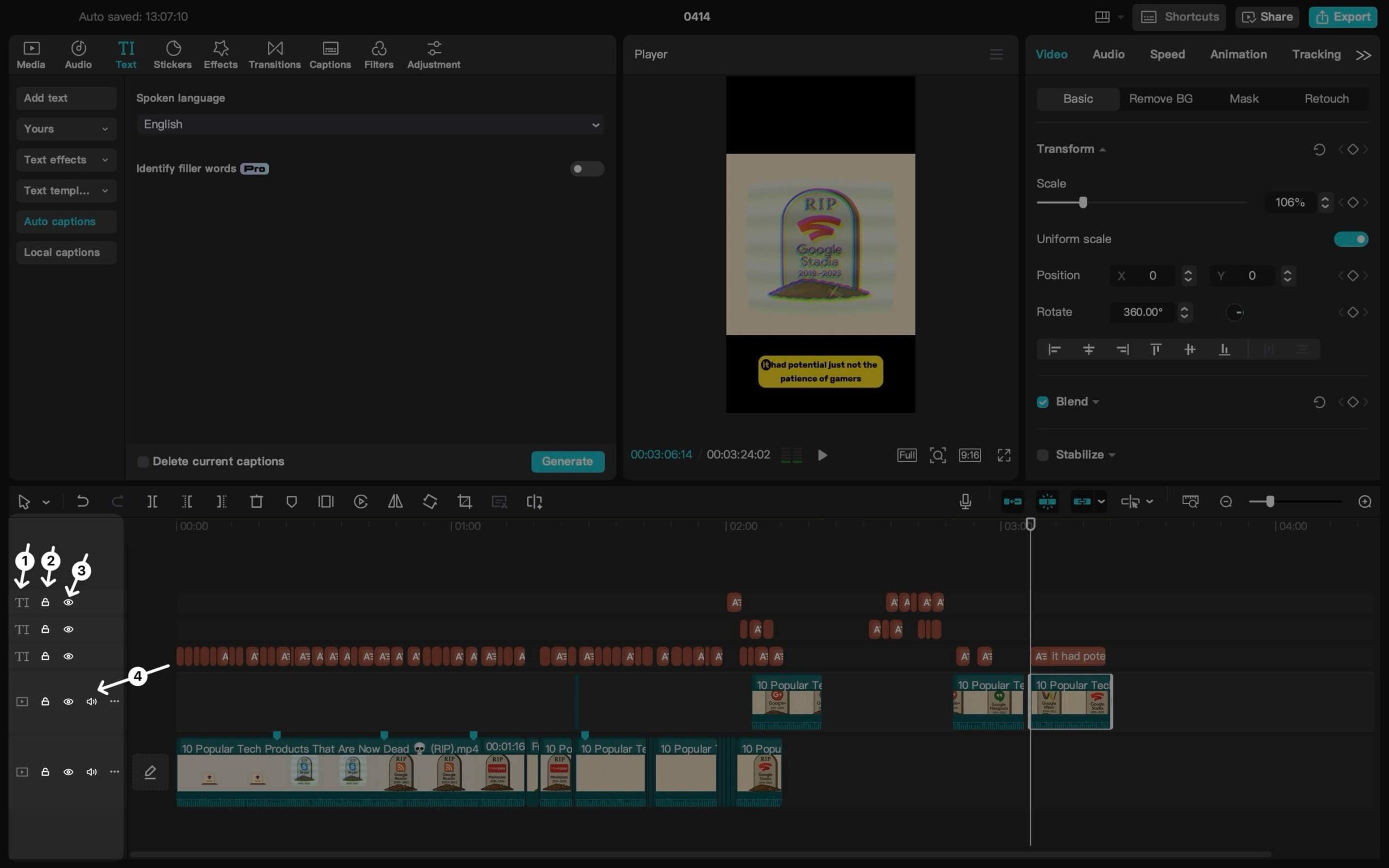Click the Scale slider handle
Screen dimensions: 1389x868
point(1082,203)
